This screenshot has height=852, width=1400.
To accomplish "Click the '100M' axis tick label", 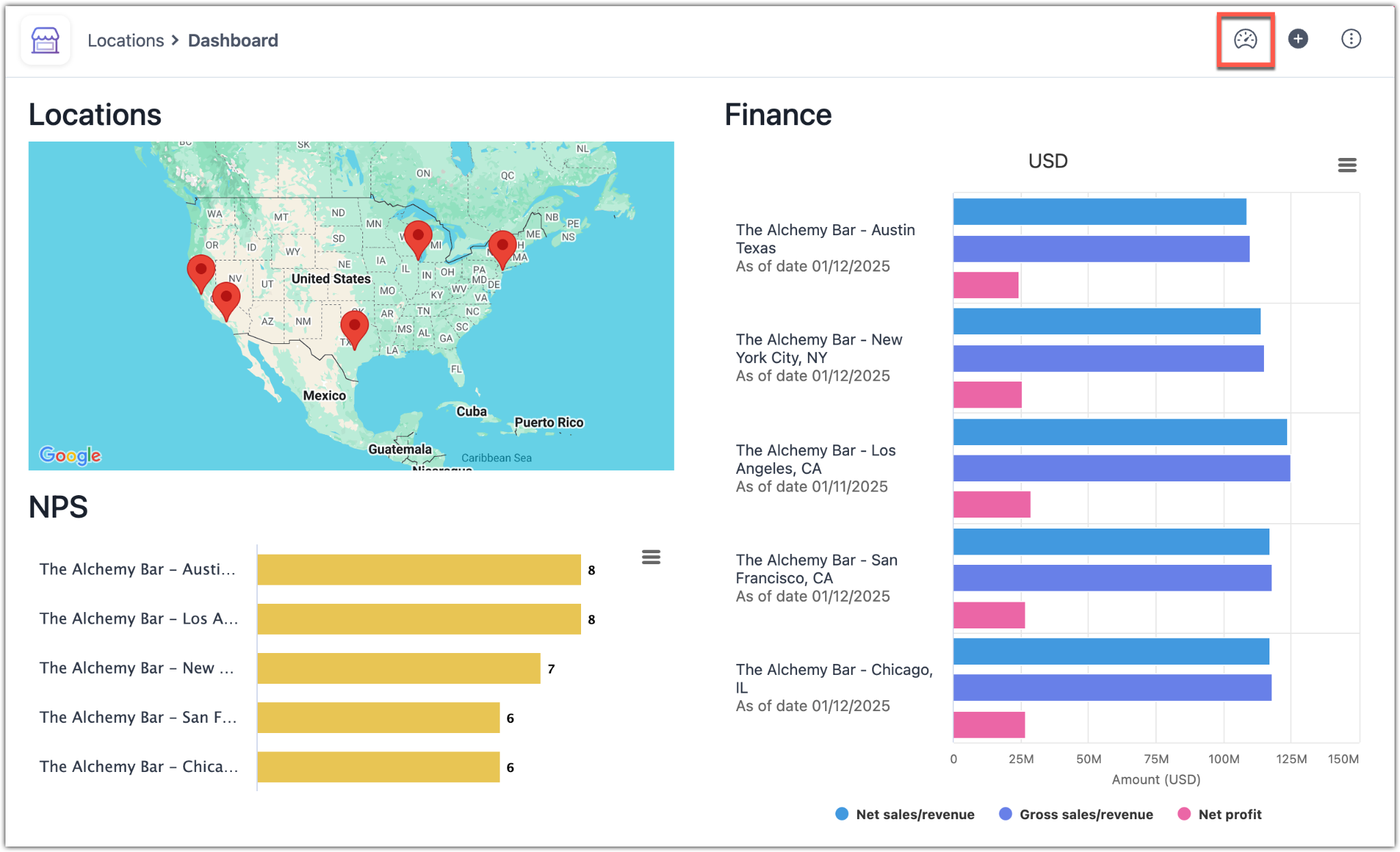I will coord(1224,758).
